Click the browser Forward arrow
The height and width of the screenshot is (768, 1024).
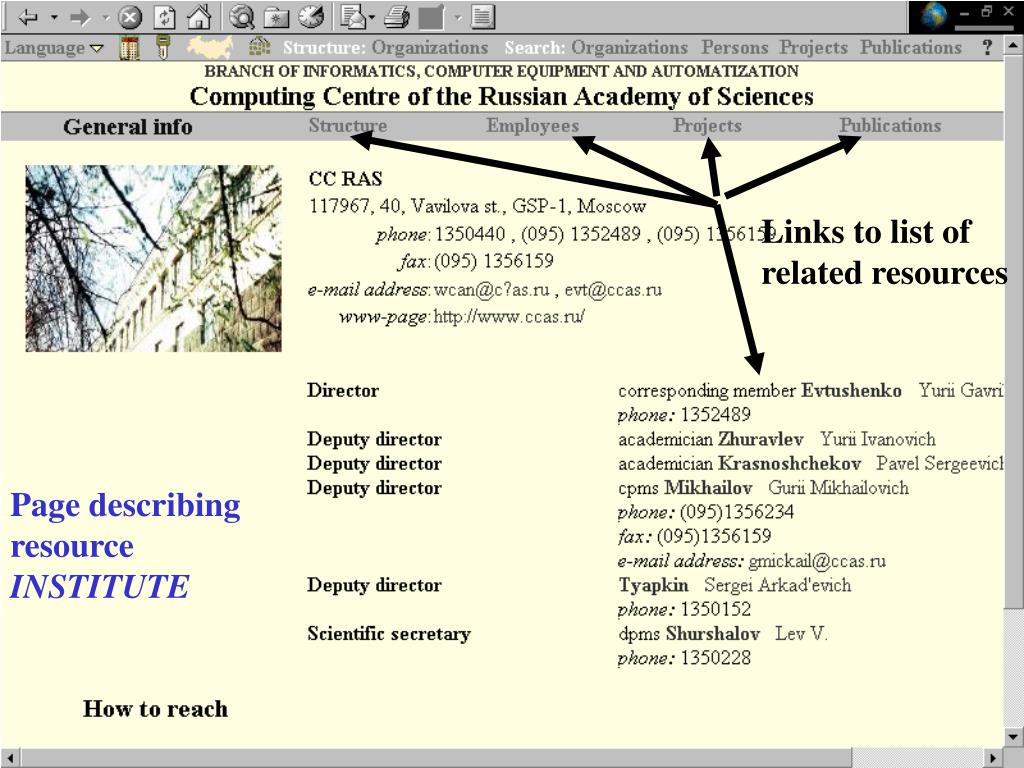point(81,17)
